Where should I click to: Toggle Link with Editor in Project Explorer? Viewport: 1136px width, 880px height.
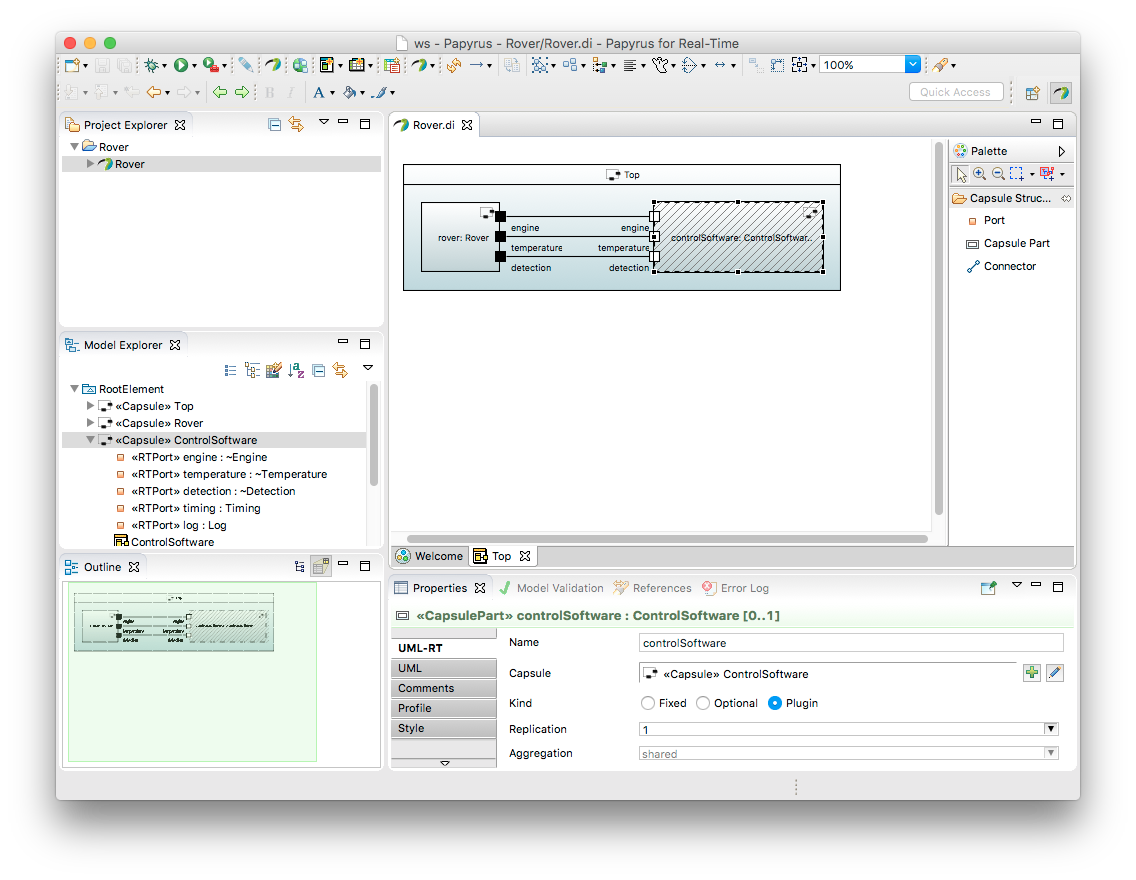click(296, 125)
